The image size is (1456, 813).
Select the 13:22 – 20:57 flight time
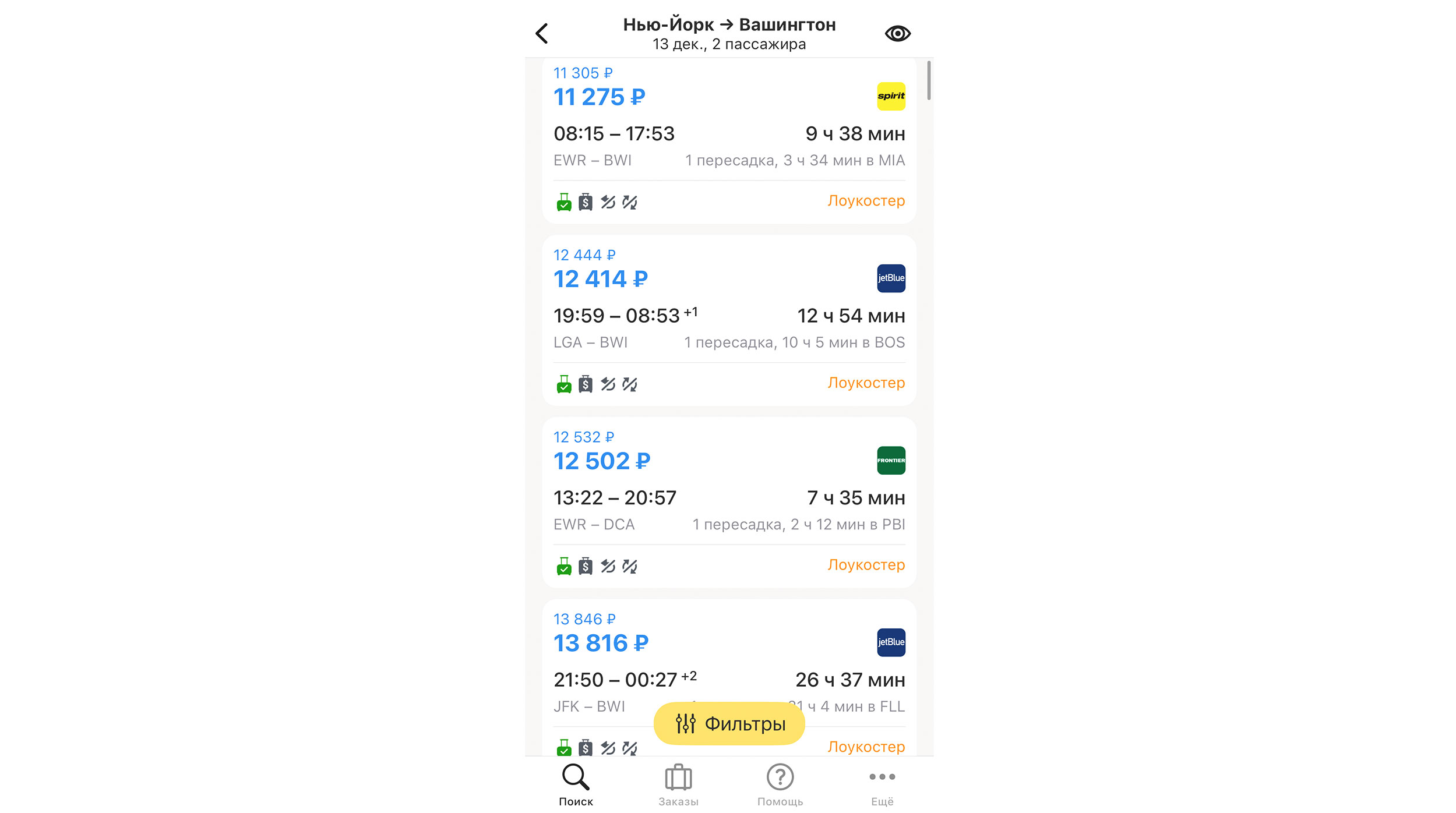(x=615, y=498)
